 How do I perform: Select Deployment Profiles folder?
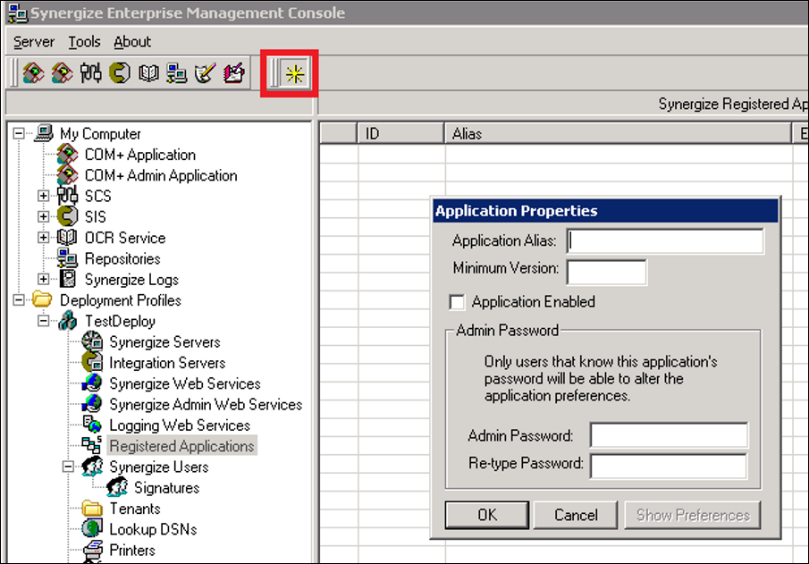pyautogui.click(x=120, y=300)
